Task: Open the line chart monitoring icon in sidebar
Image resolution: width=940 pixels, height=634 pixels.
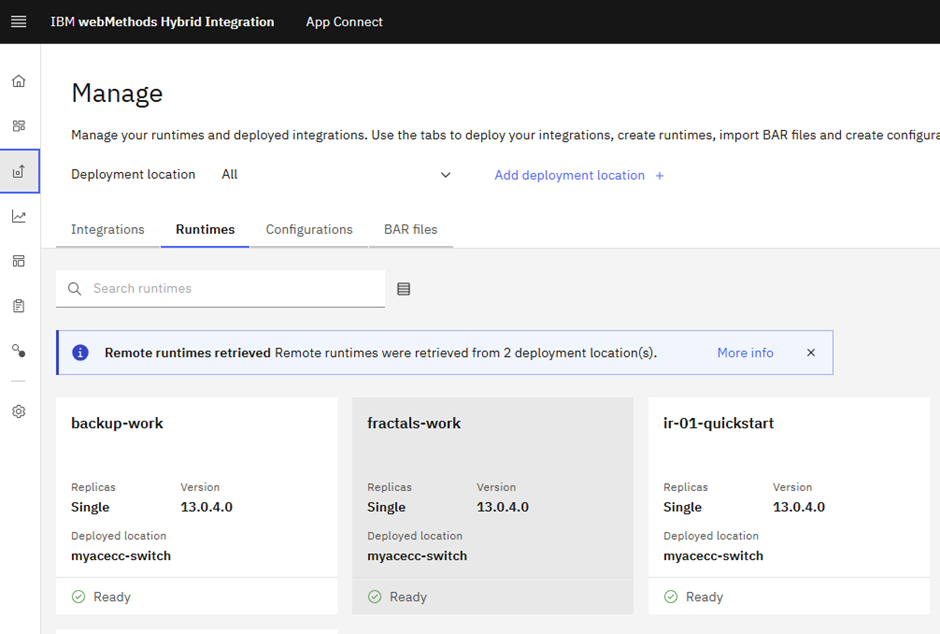Action: (x=19, y=216)
